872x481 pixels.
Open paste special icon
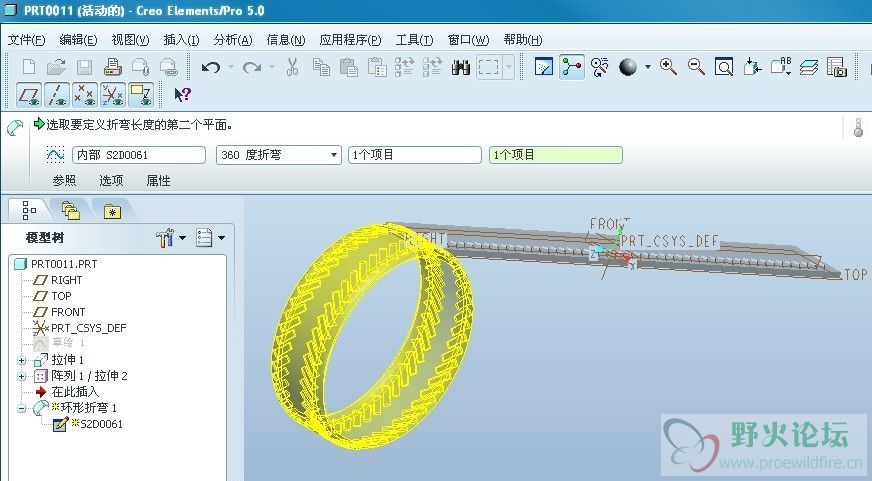tap(377, 67)
